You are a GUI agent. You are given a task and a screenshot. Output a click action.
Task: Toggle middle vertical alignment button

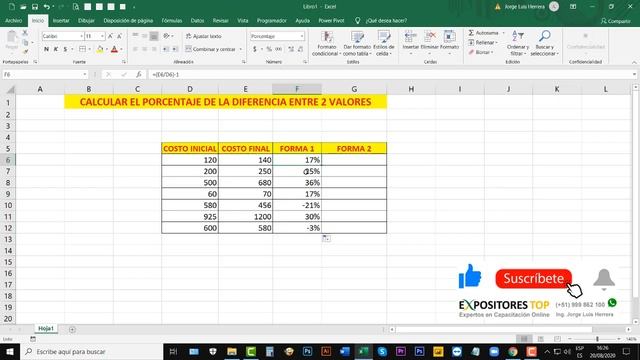[x=144, y=36]
